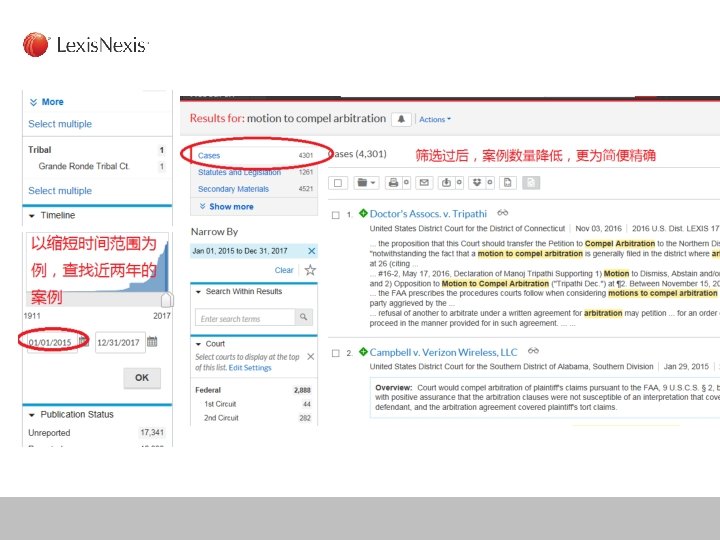This screenshot has width=720, height=540.
Task: Click the green Shepard's signal for Campbell v. Verizon
Action: [363, 352]
